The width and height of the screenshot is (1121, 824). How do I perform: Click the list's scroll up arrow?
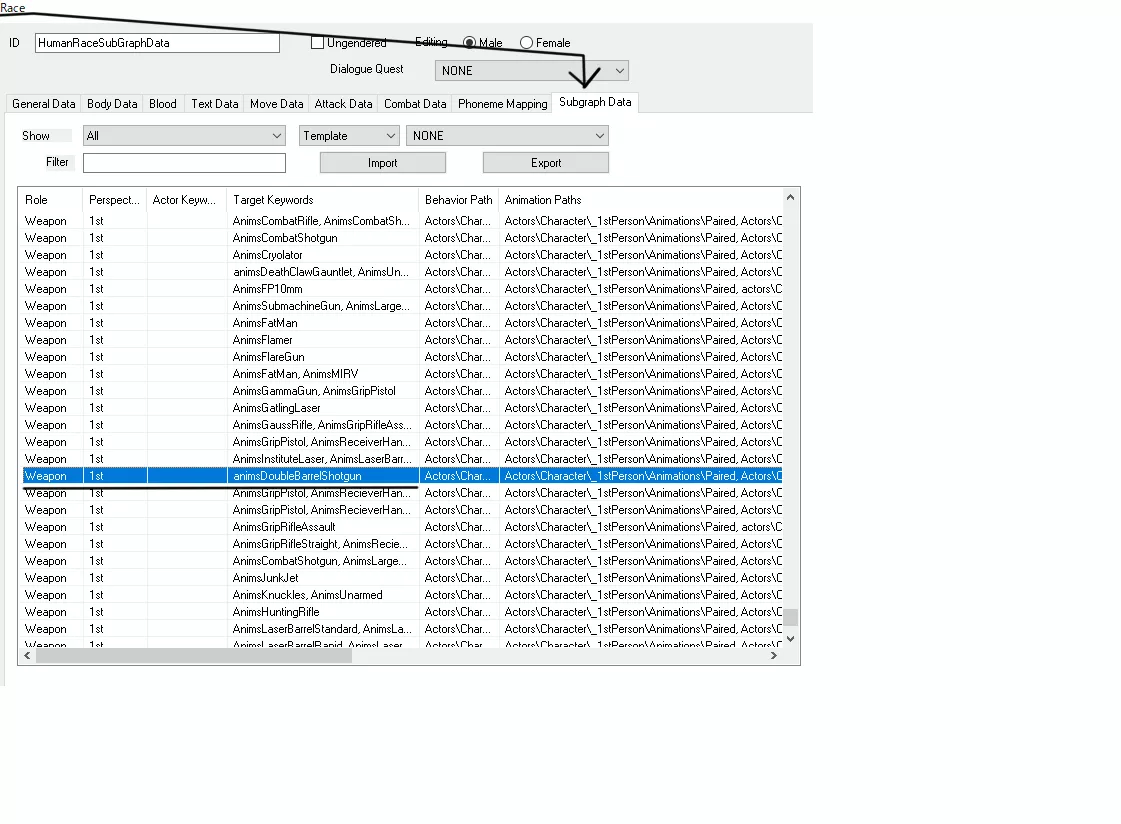click(790, 197)
